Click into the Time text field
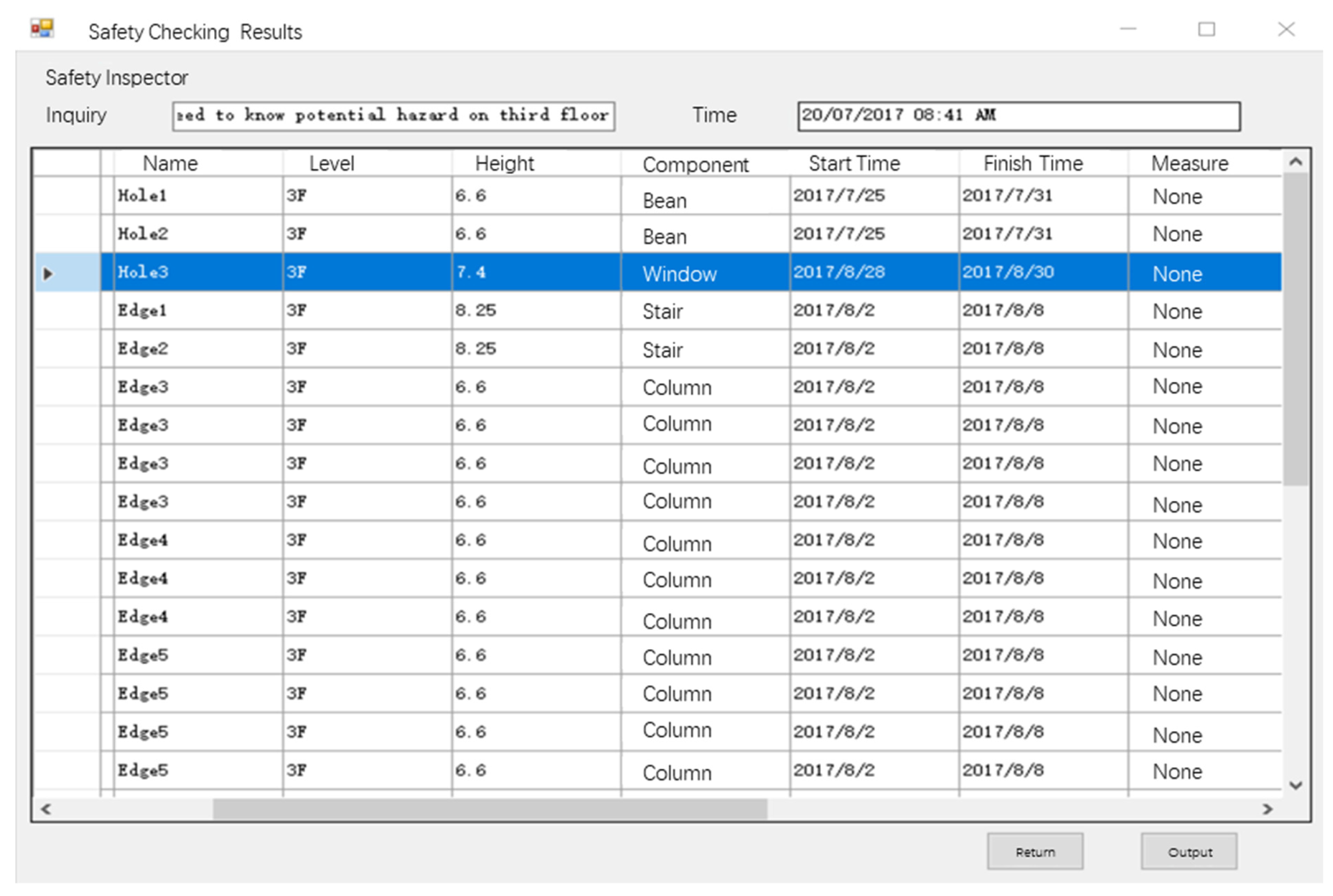Image resolution: width=1333 pixels, height=896 pixels. [1018, 116]
